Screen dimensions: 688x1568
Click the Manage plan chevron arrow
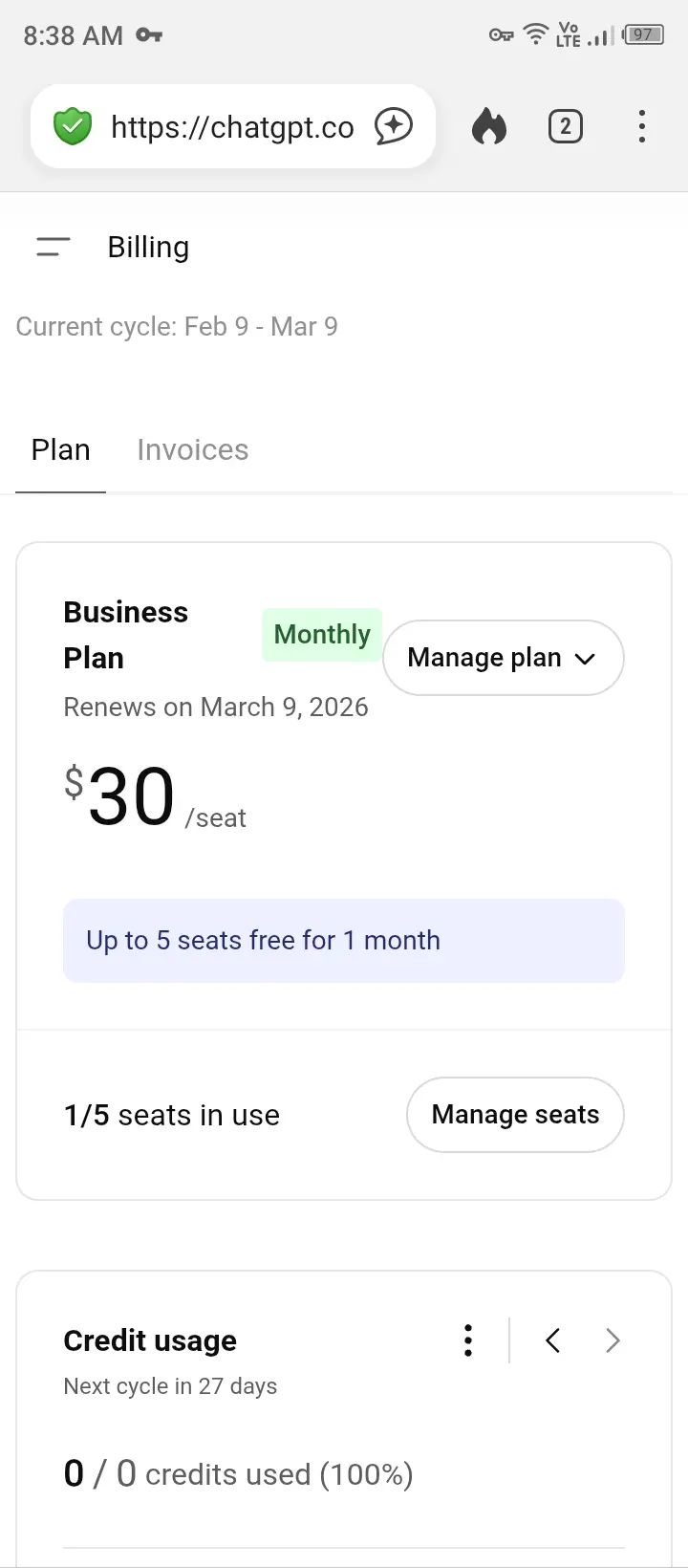click(x=585, y=659)
